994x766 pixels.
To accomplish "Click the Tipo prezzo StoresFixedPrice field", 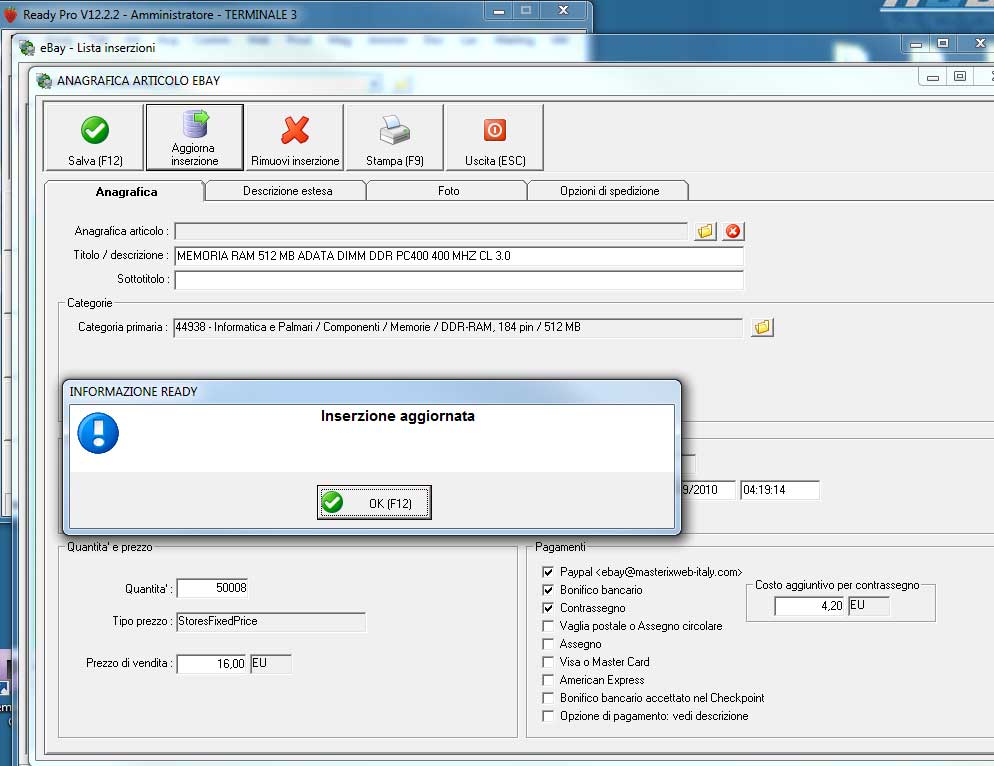I will coord(271,621).
